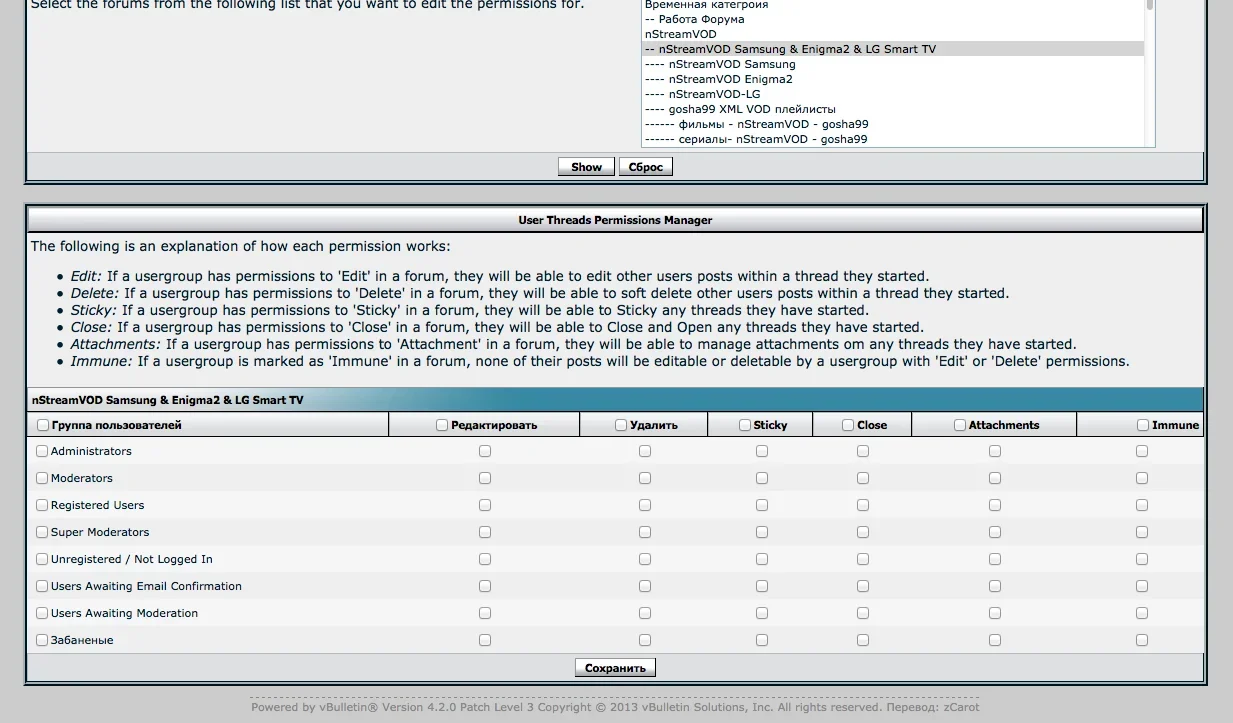Mark Administrators as Immune
Viewport: 1233px width, 723px height.
(x=1142, y=451)
